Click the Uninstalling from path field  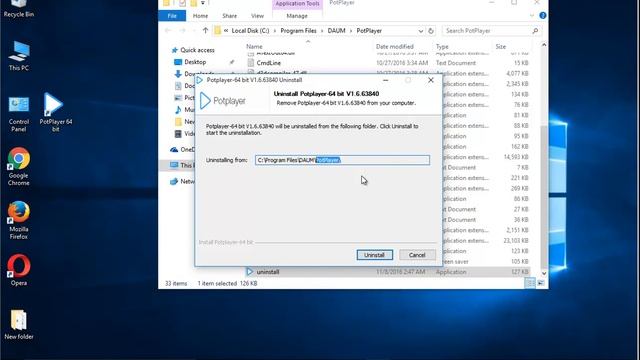[342, 160]
